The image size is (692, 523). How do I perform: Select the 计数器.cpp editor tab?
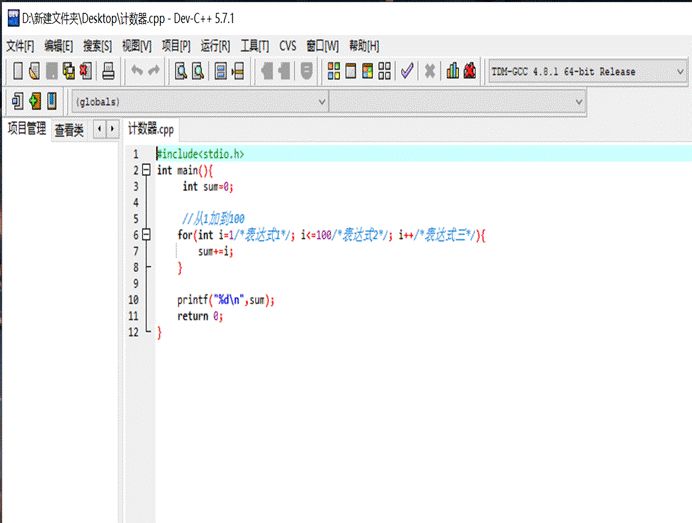tap(151, 129)
